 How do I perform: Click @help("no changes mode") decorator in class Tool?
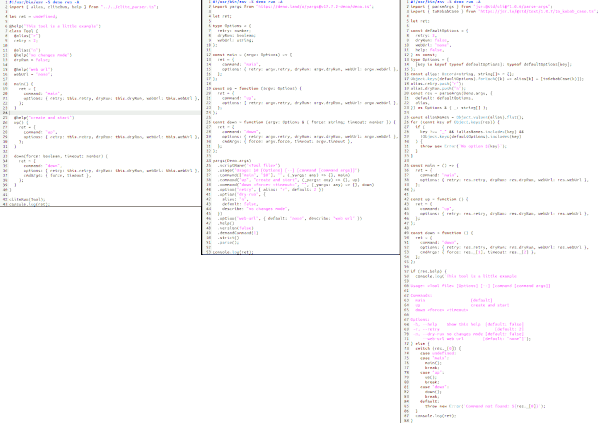(43, 55)
